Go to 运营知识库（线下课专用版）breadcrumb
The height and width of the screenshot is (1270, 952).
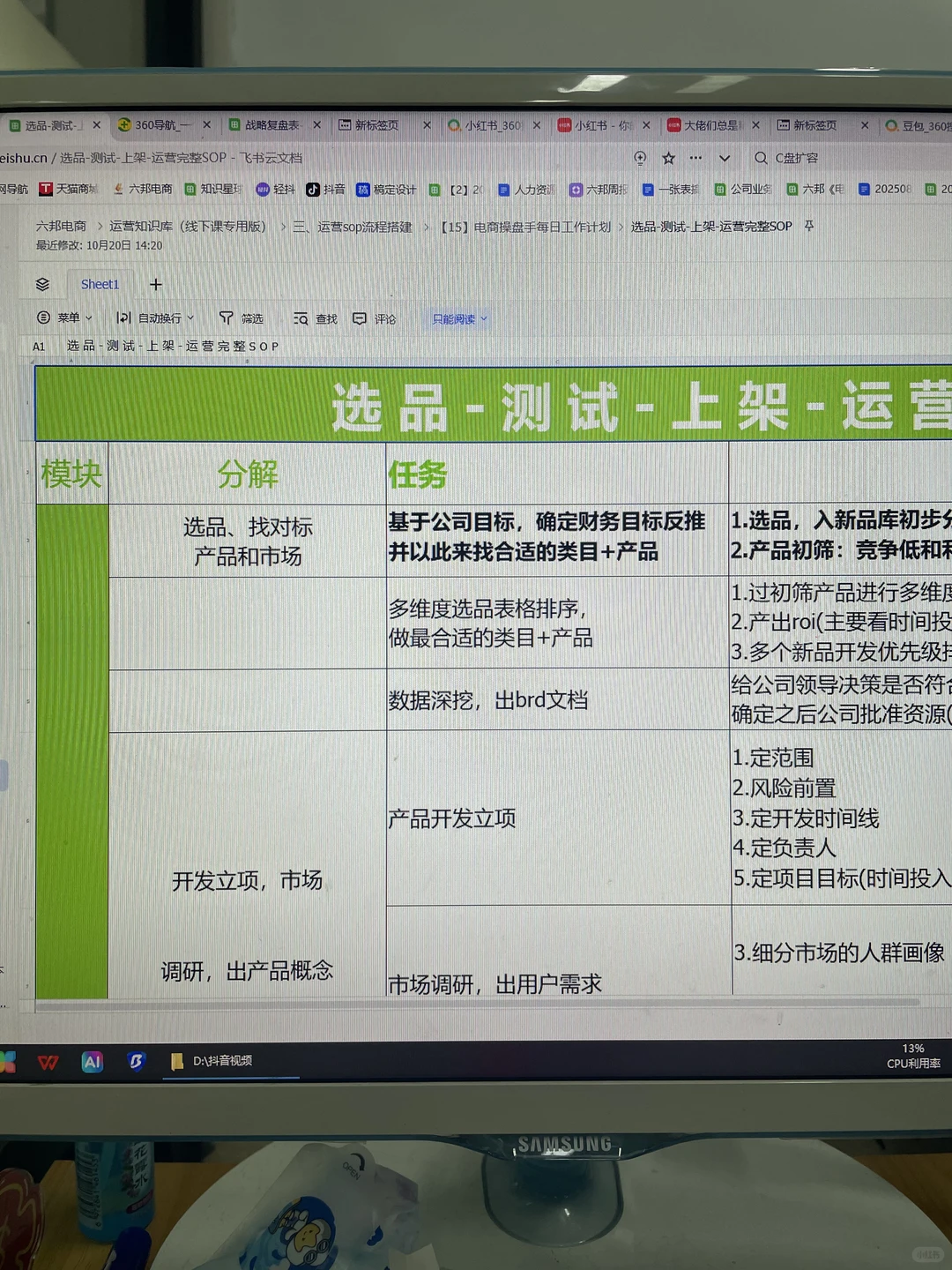pos(188,227)
